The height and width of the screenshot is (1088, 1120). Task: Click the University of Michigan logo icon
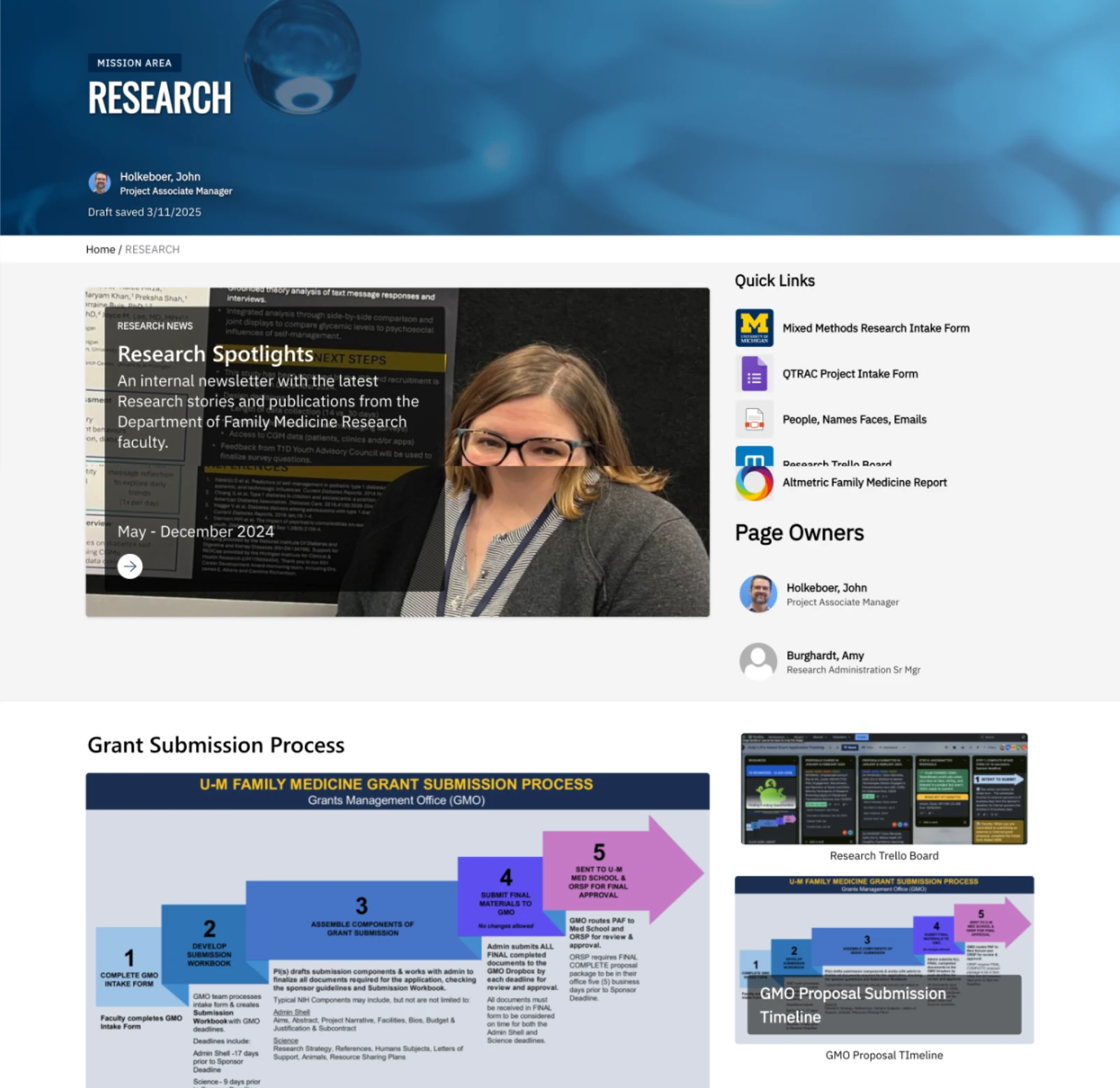tap(754, 327)
